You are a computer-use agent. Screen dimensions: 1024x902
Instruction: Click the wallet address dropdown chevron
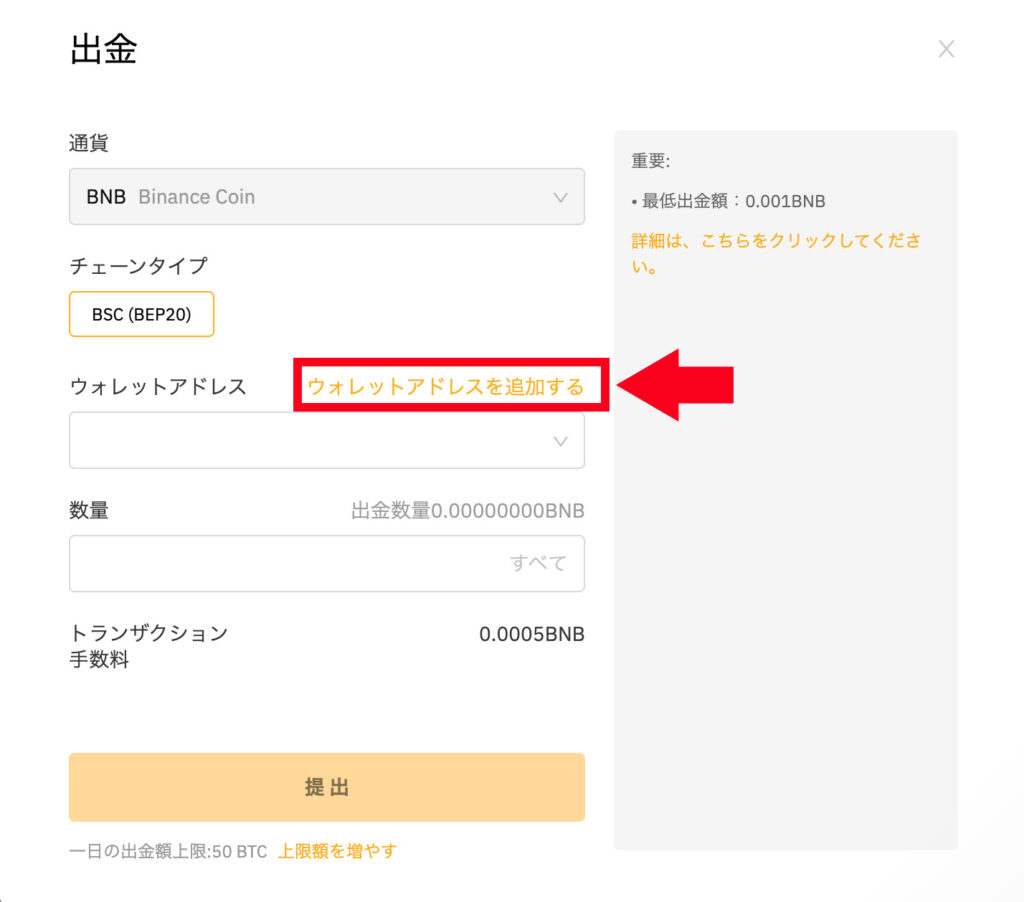[560, 442]
